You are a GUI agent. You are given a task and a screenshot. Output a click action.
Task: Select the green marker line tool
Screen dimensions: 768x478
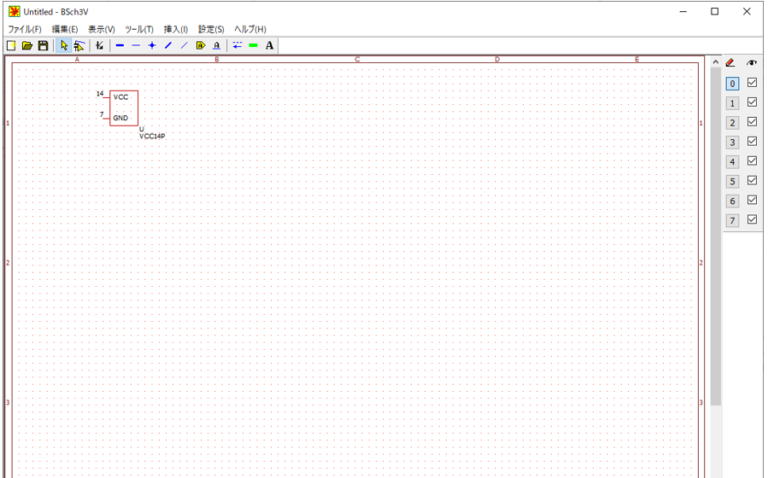253,45
